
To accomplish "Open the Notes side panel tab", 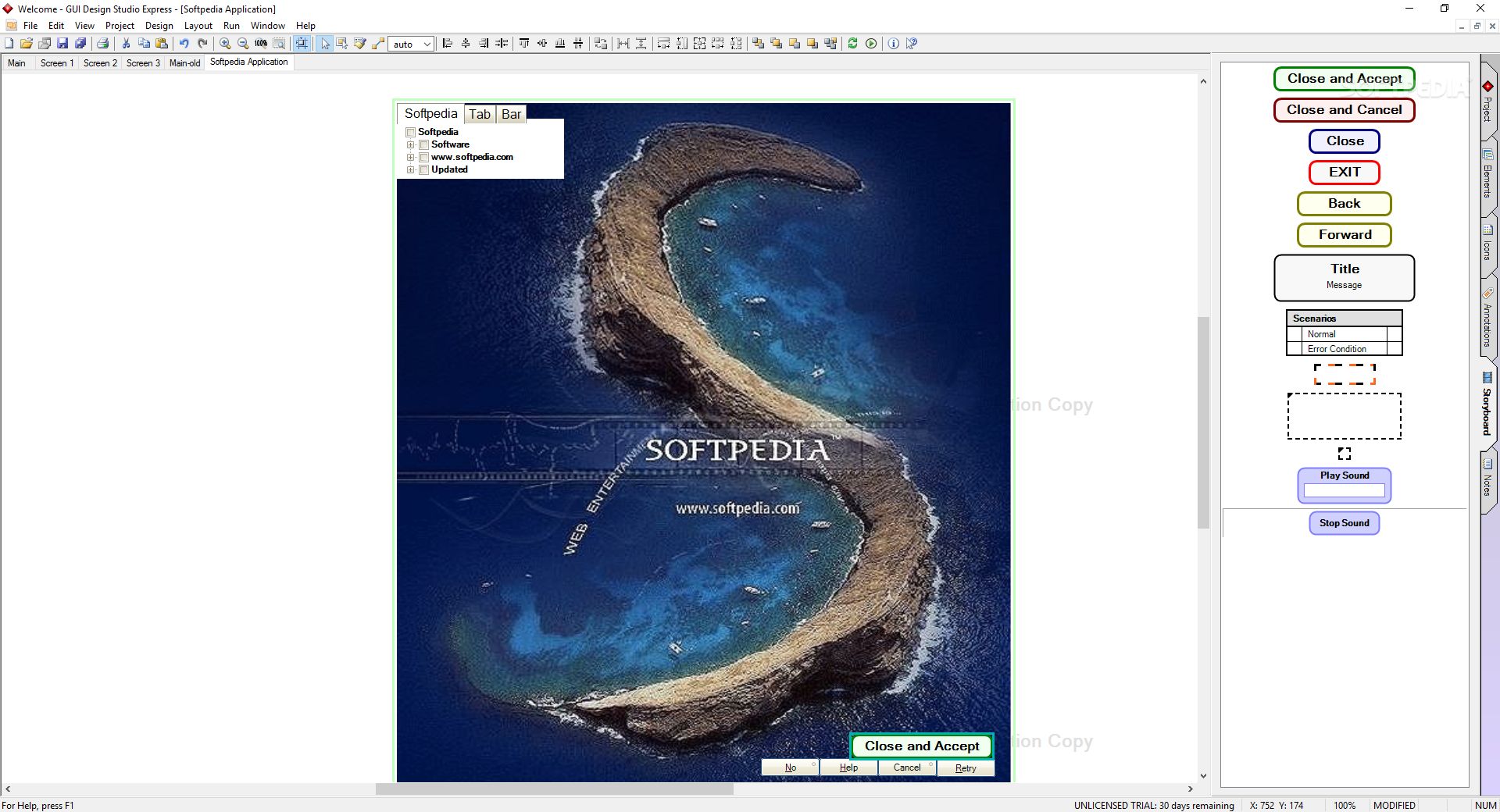I will pyautogui.click(x=1487, y=480).
